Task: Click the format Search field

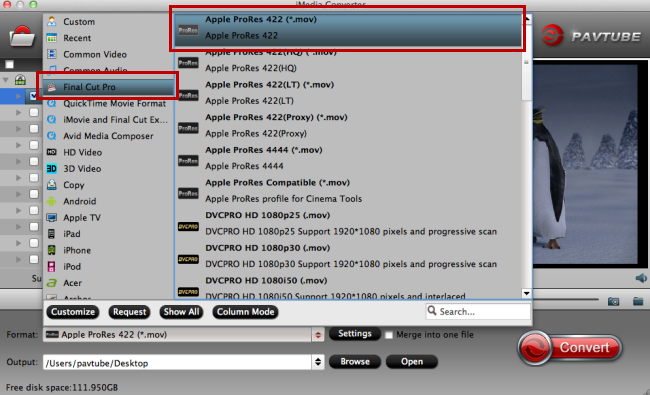Action: coord(478,311)
